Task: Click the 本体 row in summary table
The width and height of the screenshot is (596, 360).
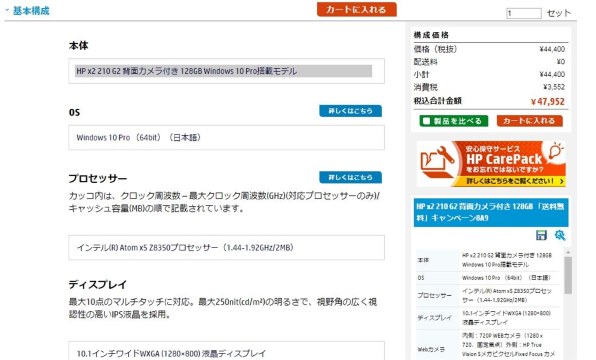Action: tap(488, 260)
